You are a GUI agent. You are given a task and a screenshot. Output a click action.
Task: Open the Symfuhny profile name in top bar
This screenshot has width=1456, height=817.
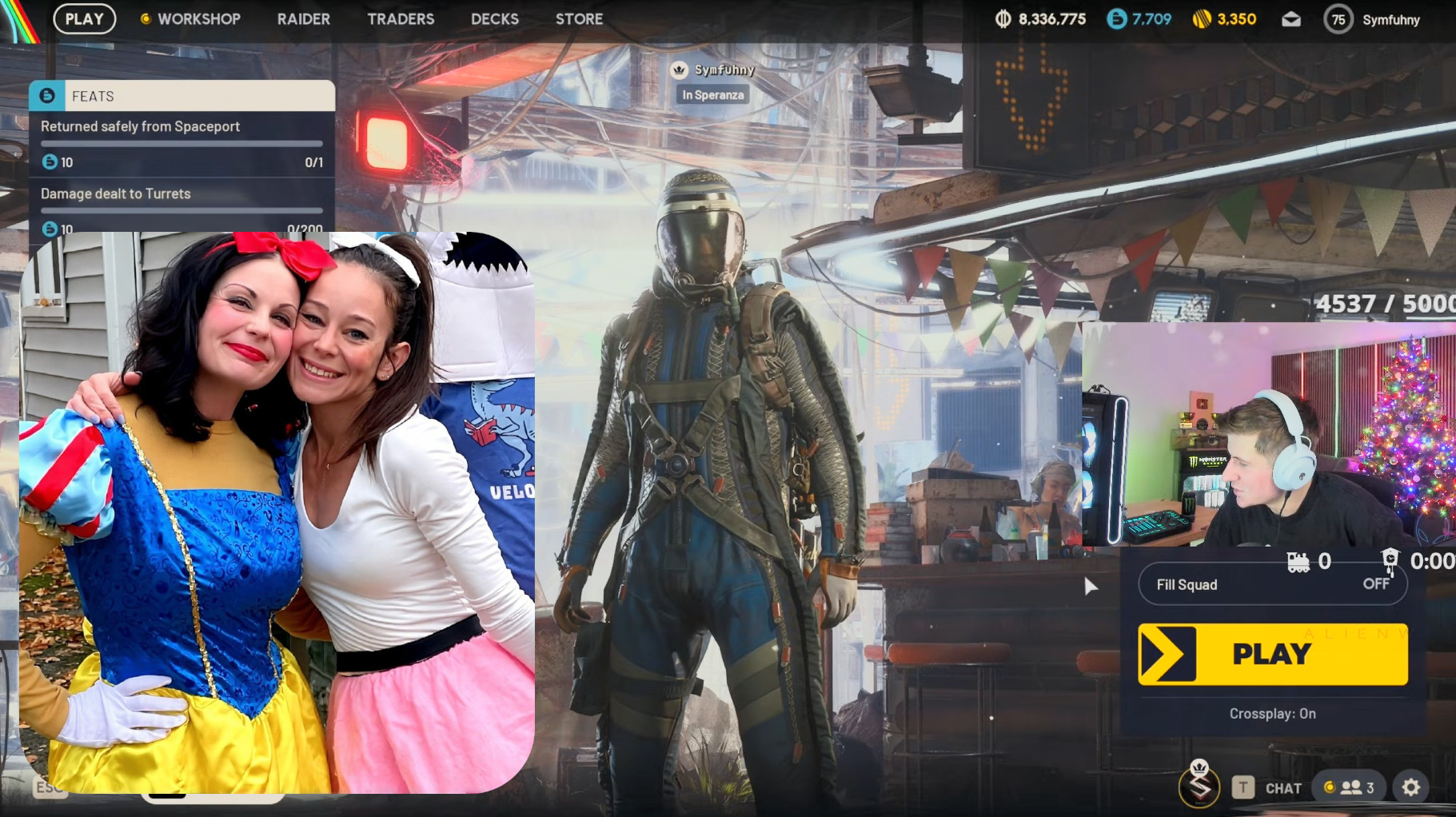point(1391,19)
